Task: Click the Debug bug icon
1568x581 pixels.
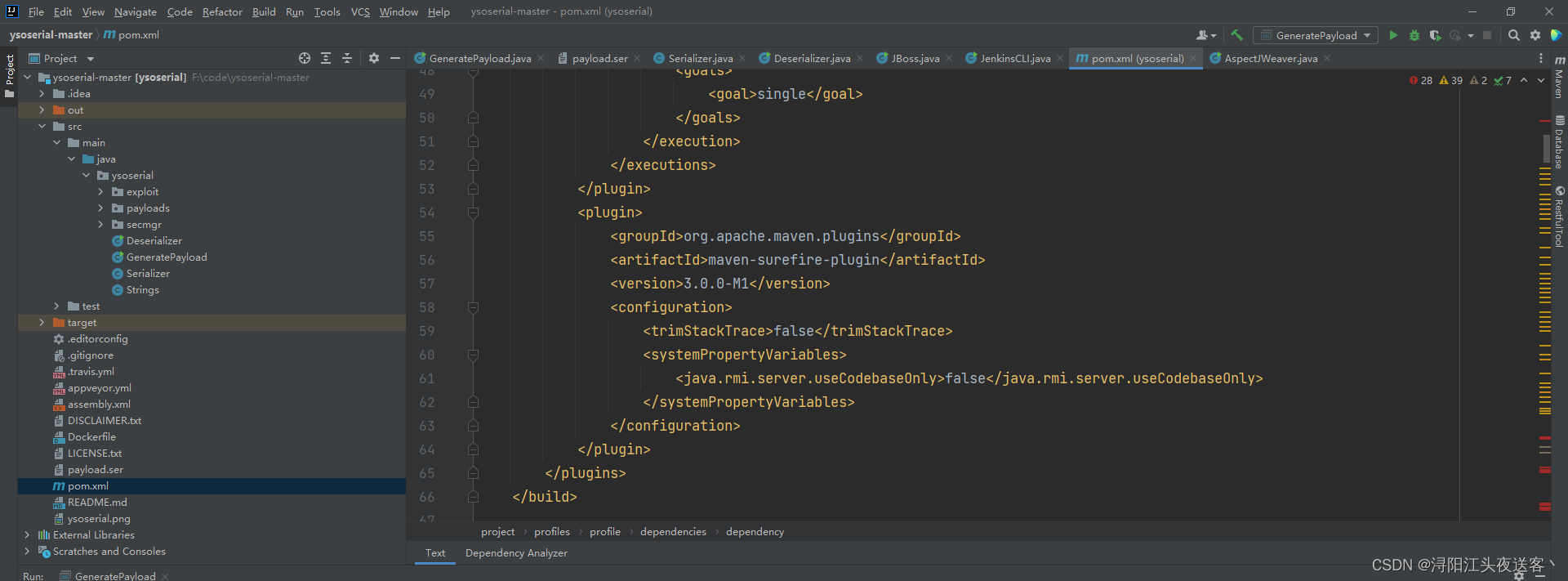Action: pyautogui.click(x=1414, y=35)
